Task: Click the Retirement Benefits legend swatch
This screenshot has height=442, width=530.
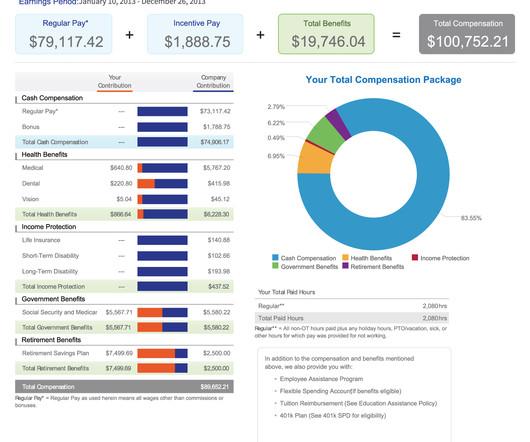Action: tap(345, 266)
